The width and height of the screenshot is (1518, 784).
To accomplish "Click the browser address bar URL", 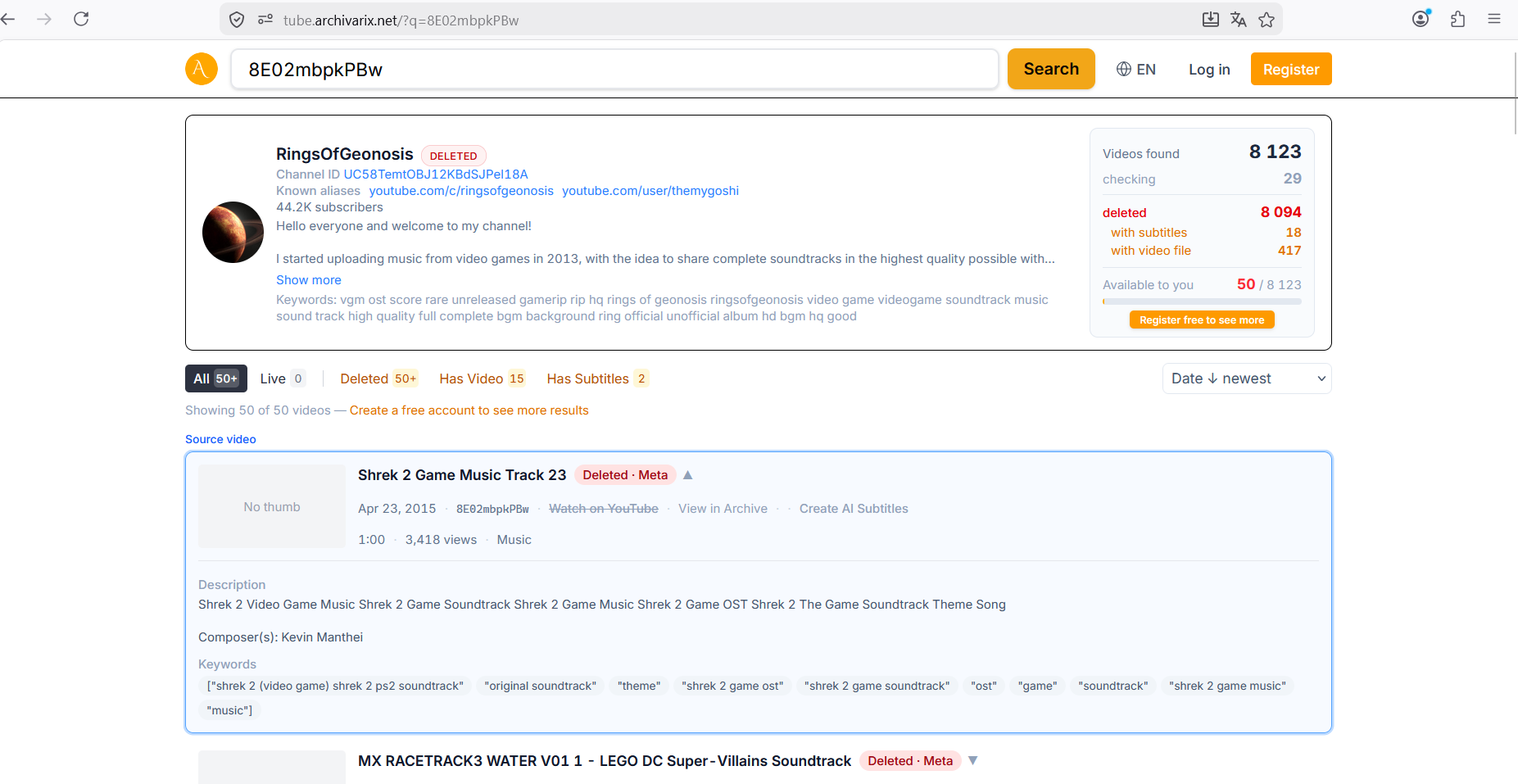I will click(x=401, y=20).
